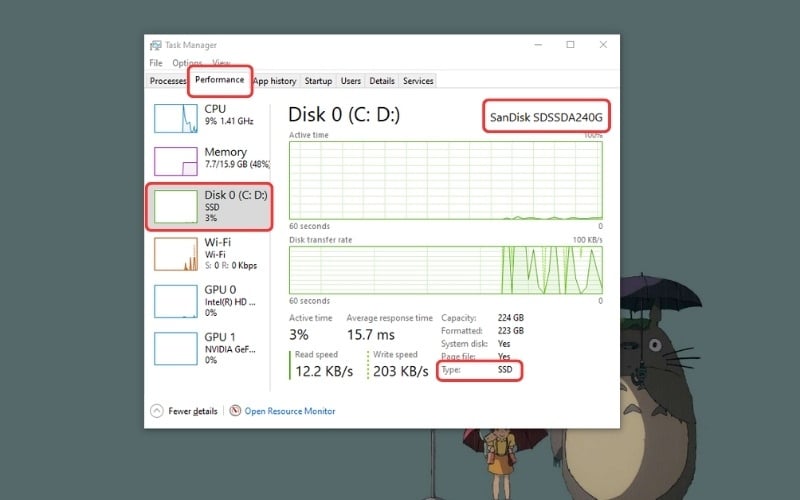This screenshot has width=800, height=500.
Task: Select GPU 0 Intel HD entry
Action: point(209,301)
